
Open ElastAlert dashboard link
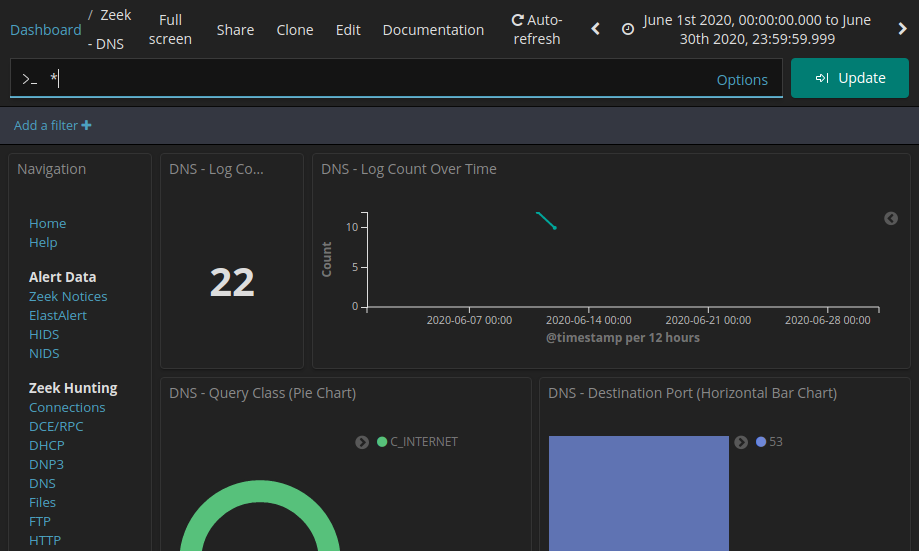57,315
